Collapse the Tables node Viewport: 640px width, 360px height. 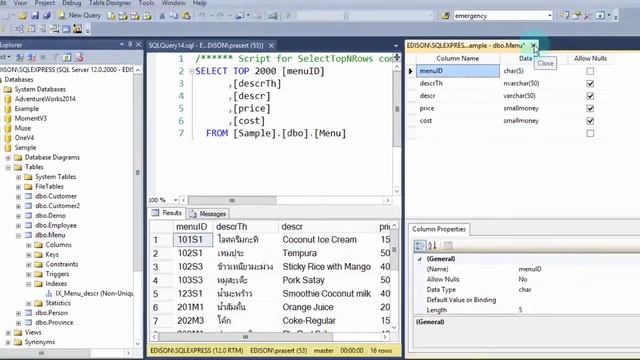[x=8, y=167]
